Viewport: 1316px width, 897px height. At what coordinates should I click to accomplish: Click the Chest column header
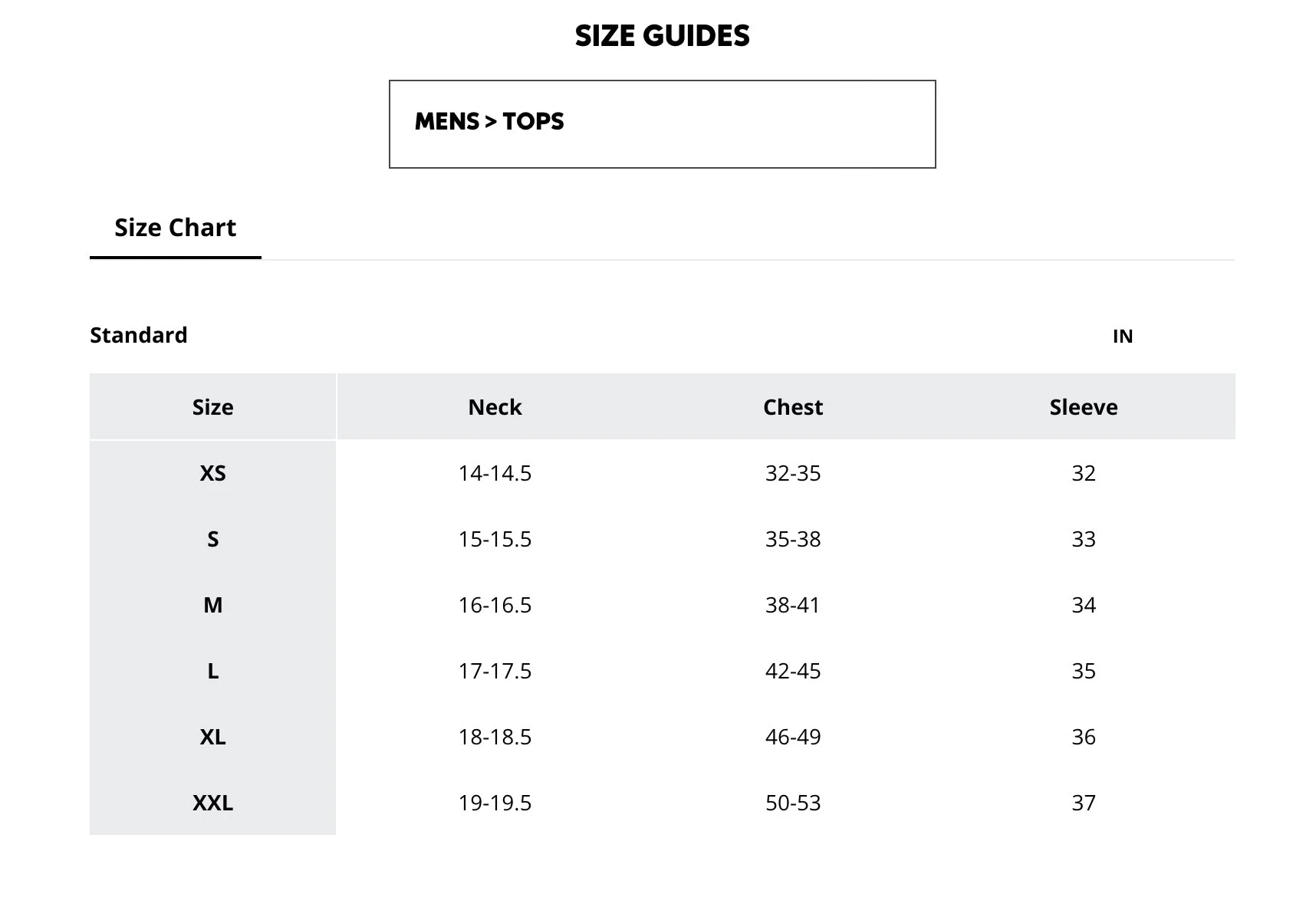[792, 407]
